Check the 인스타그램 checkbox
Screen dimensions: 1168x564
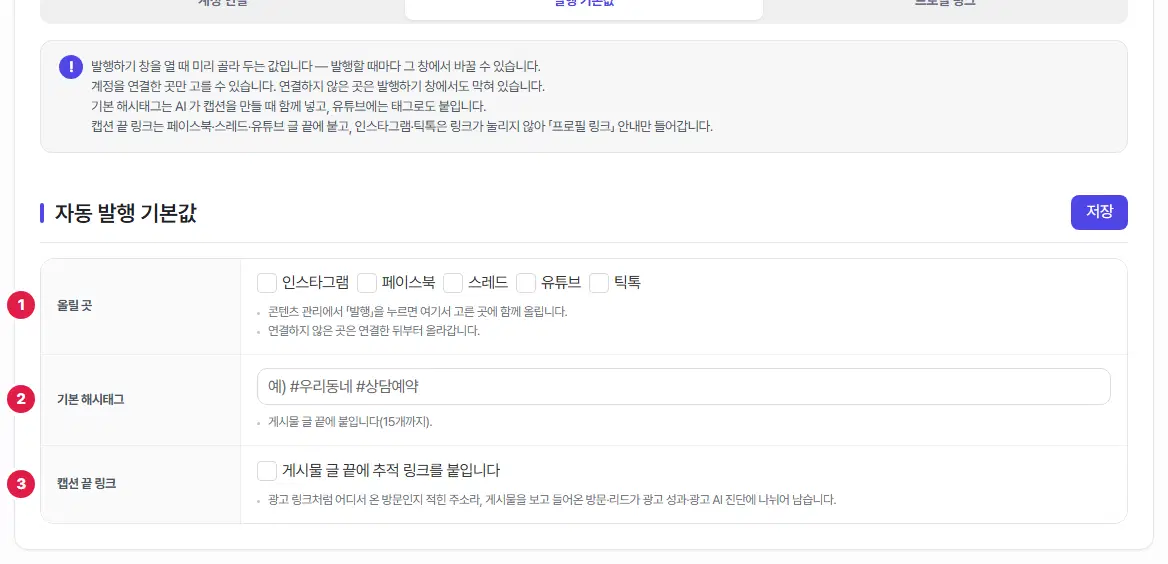[x=267, y=283]
